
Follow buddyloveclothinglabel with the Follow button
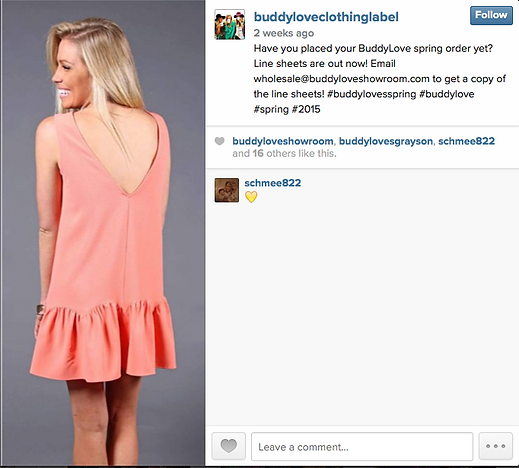[x=491, y=15]
